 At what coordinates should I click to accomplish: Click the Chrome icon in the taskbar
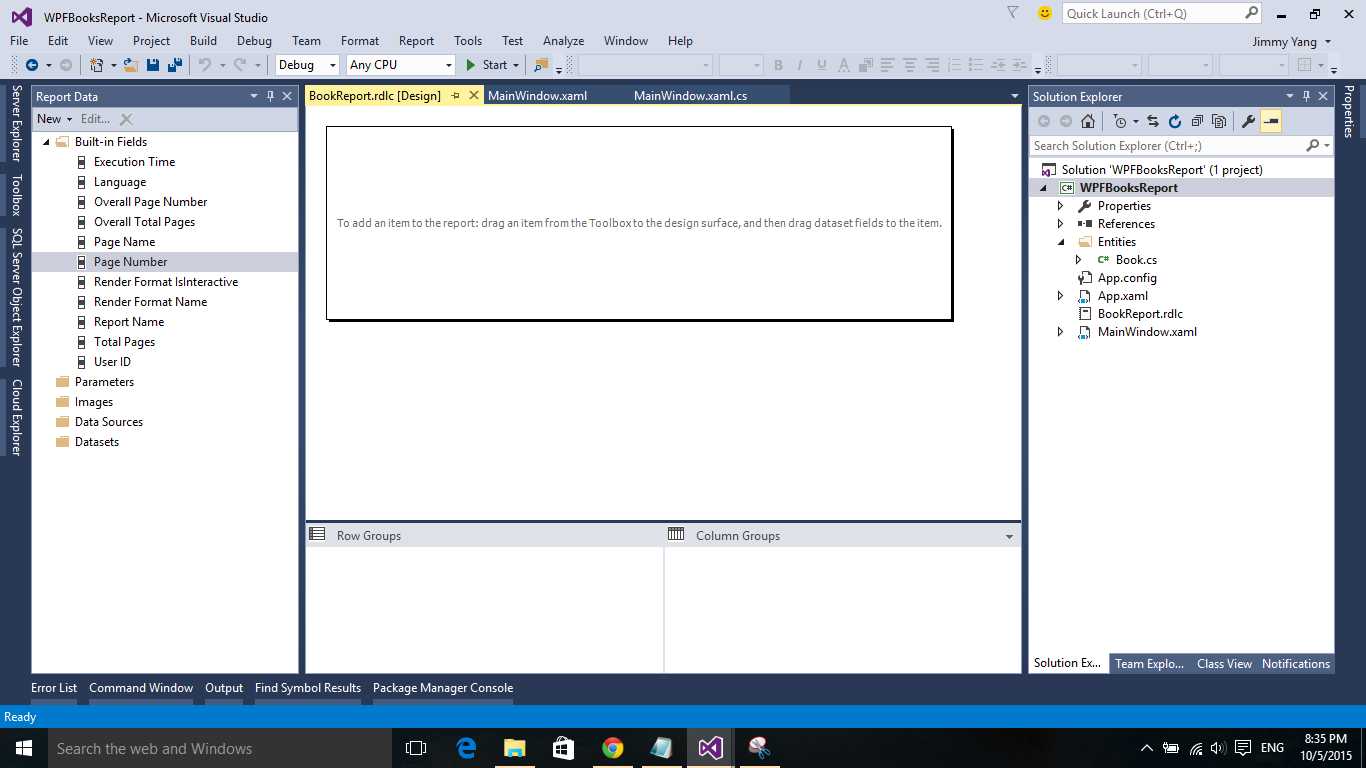613,748
